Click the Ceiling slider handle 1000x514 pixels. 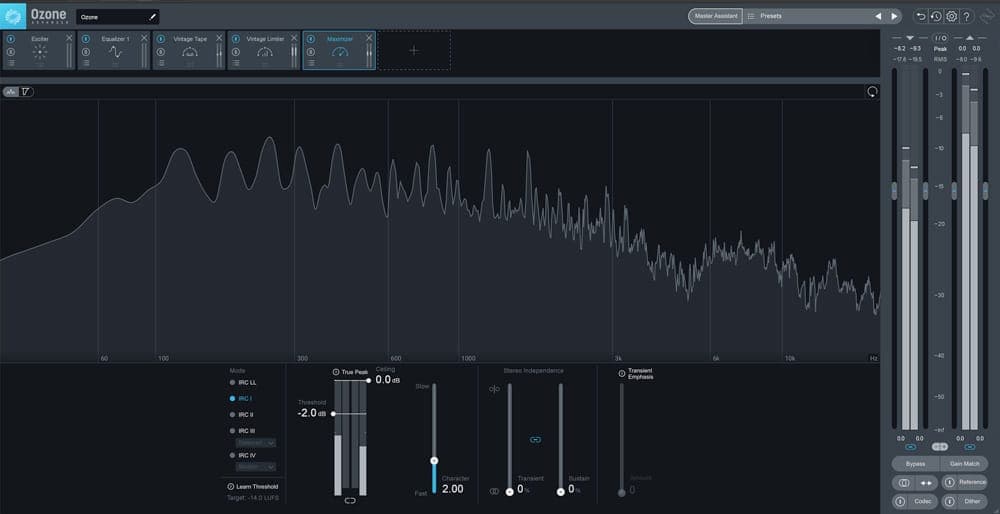369,380
